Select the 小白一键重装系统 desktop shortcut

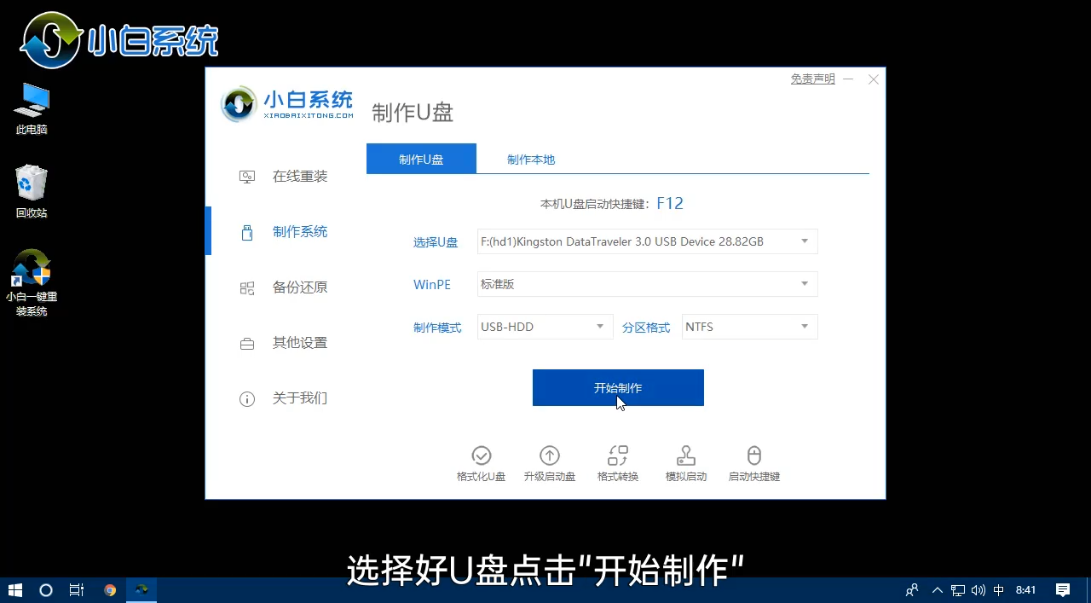point(31,282)
